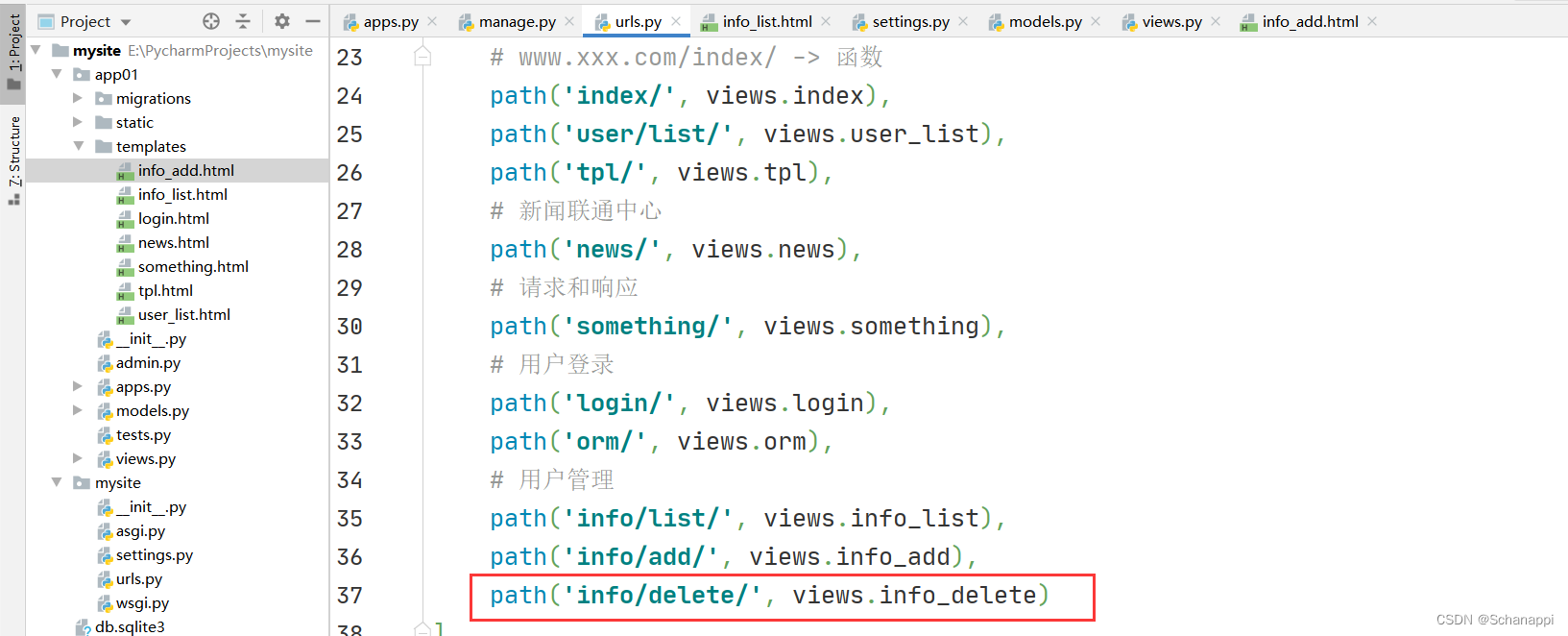Expand the migrations folder
Viewport: 1568px width, 636px height.
pos(78,98)
